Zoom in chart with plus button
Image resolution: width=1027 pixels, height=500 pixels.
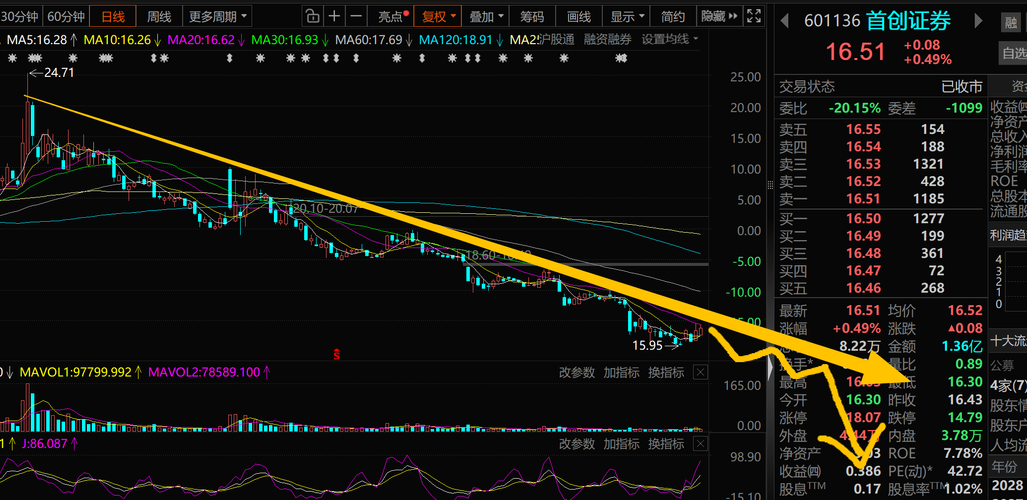click(x=335, y=16)
